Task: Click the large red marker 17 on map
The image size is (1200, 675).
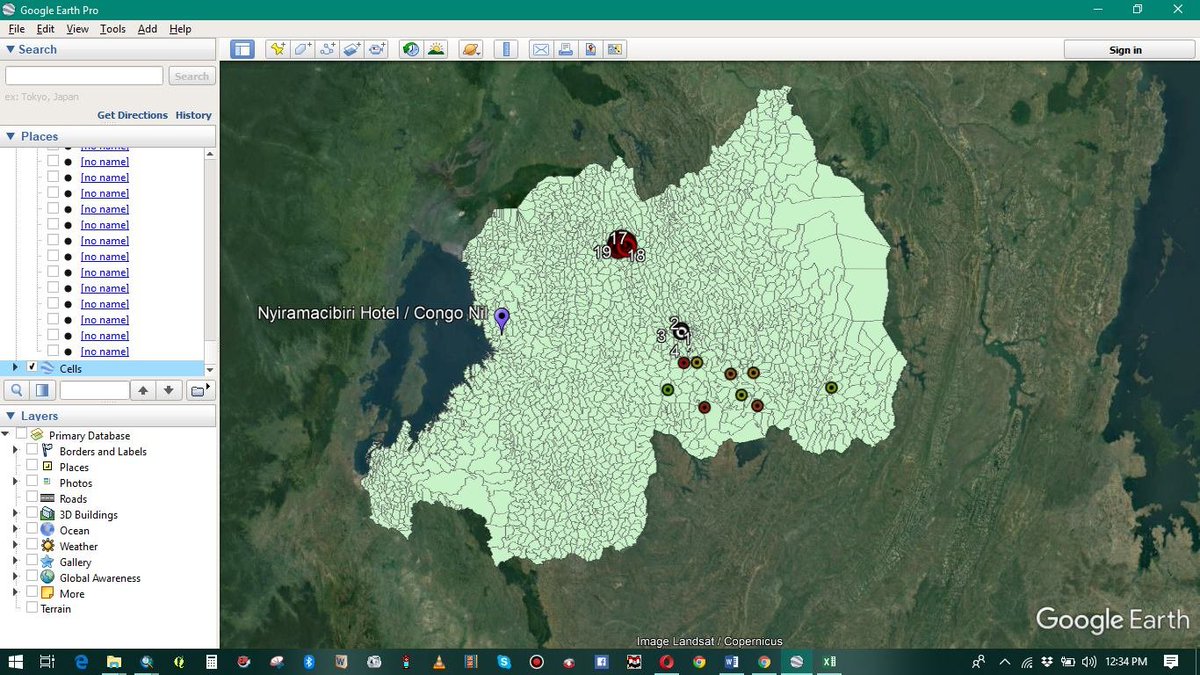Action: [620, 244]
